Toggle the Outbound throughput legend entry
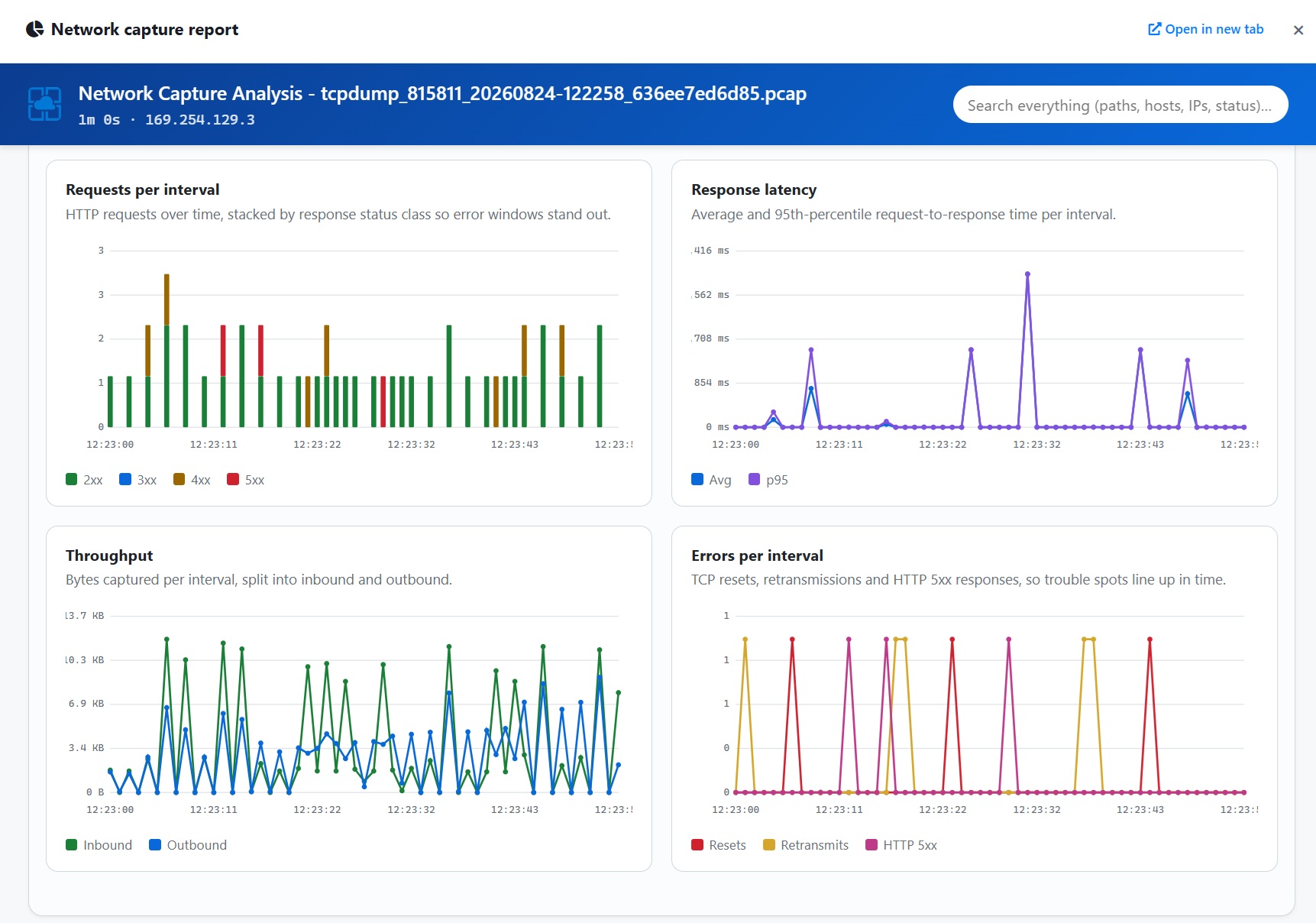 (x=188, y=845)
